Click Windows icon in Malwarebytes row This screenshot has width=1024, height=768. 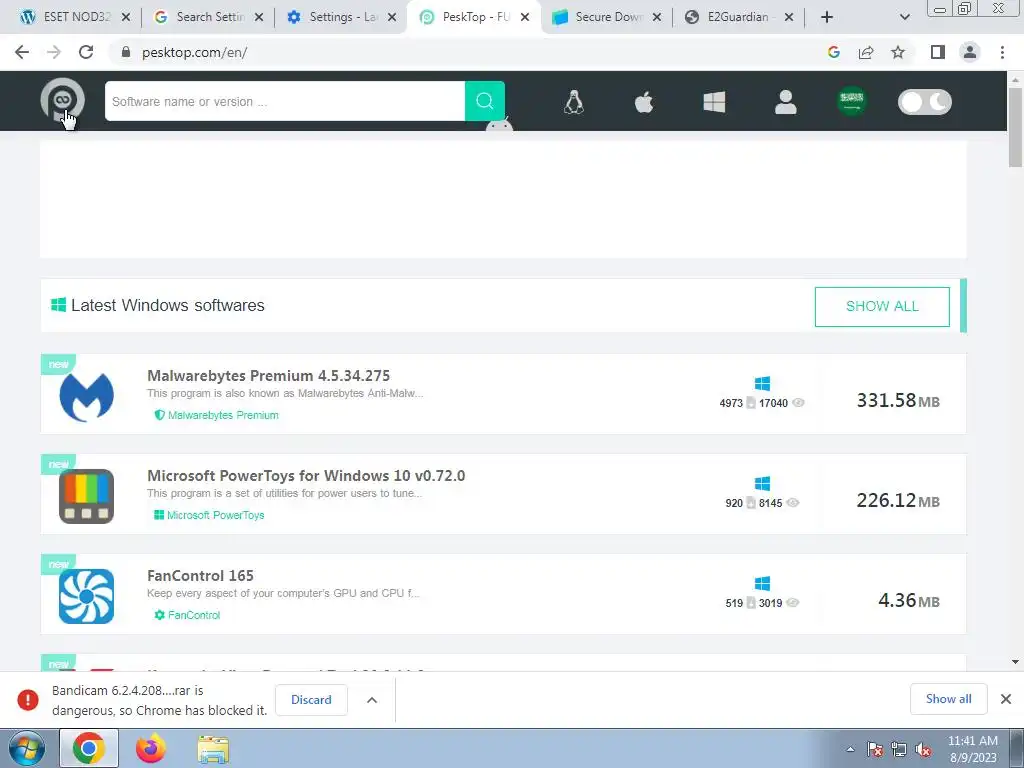pos(762,383)
